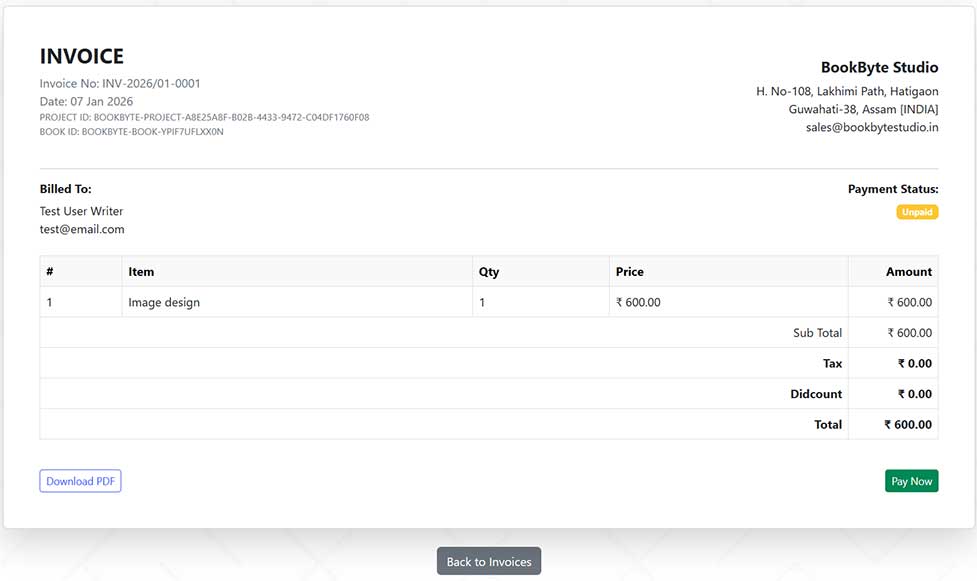The height and width of the screenshot is (581, 977).
Task: Click the Amount column header
Action: pyautogui.click(x=908, y=271)
